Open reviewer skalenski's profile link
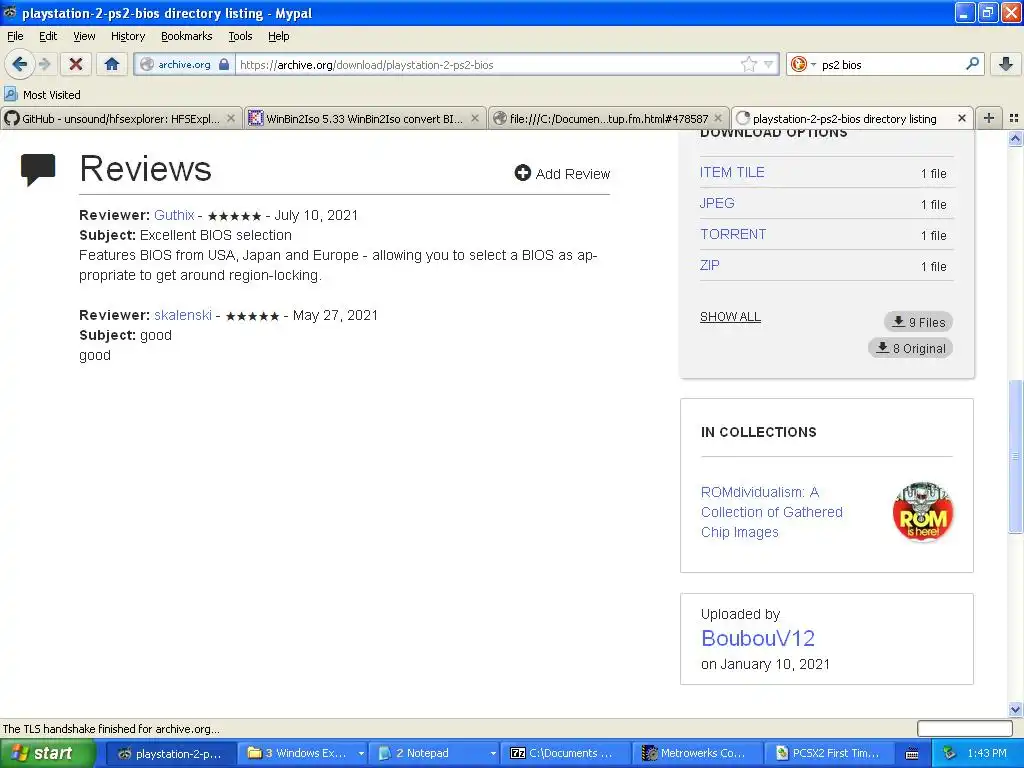Viewport: 1024px width, 768px height. 183,315
